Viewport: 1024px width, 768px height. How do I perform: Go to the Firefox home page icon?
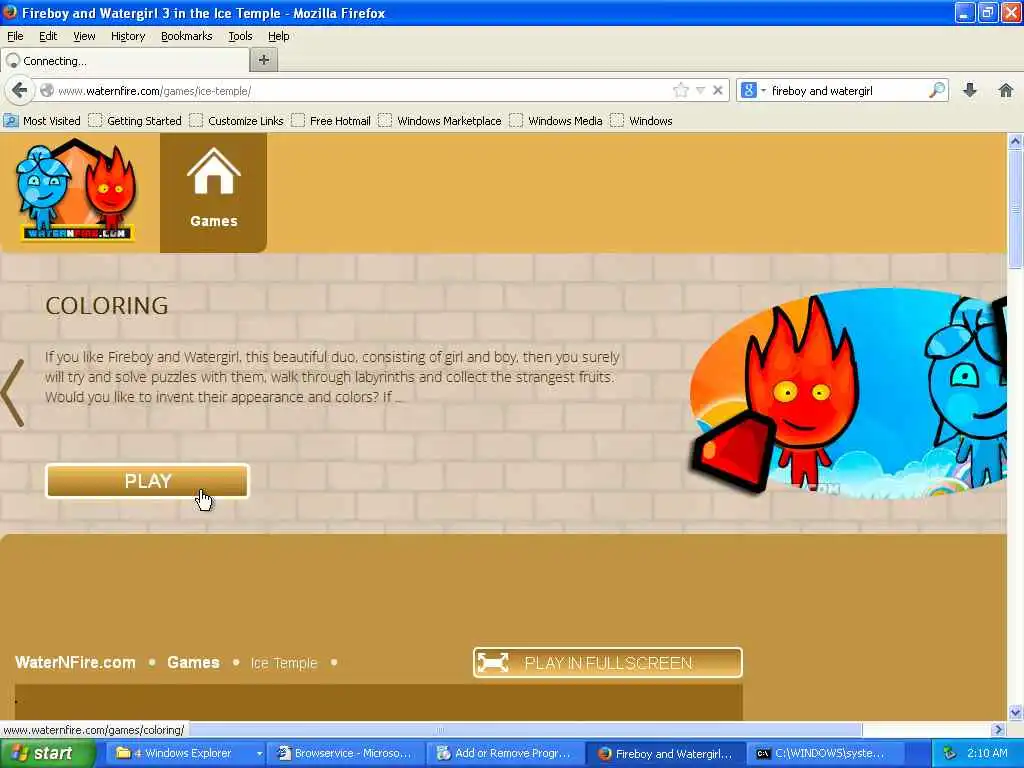[1006, 90]
